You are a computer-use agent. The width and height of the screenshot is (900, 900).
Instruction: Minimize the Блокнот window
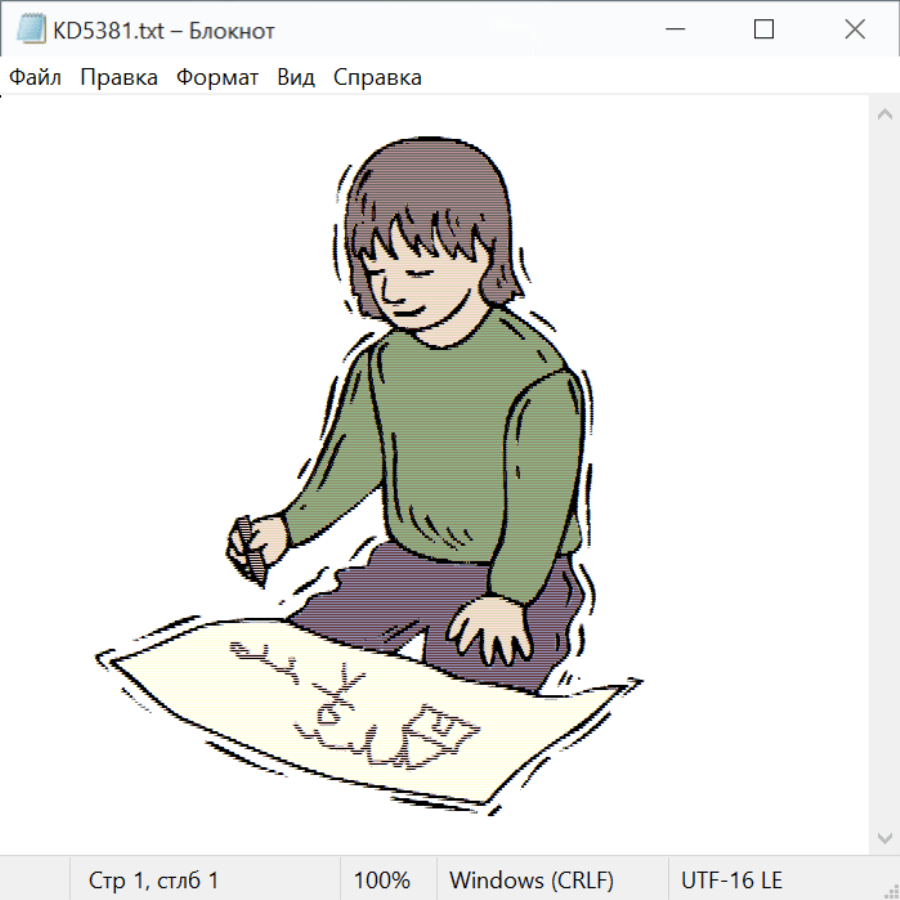(x=675, y=29)
